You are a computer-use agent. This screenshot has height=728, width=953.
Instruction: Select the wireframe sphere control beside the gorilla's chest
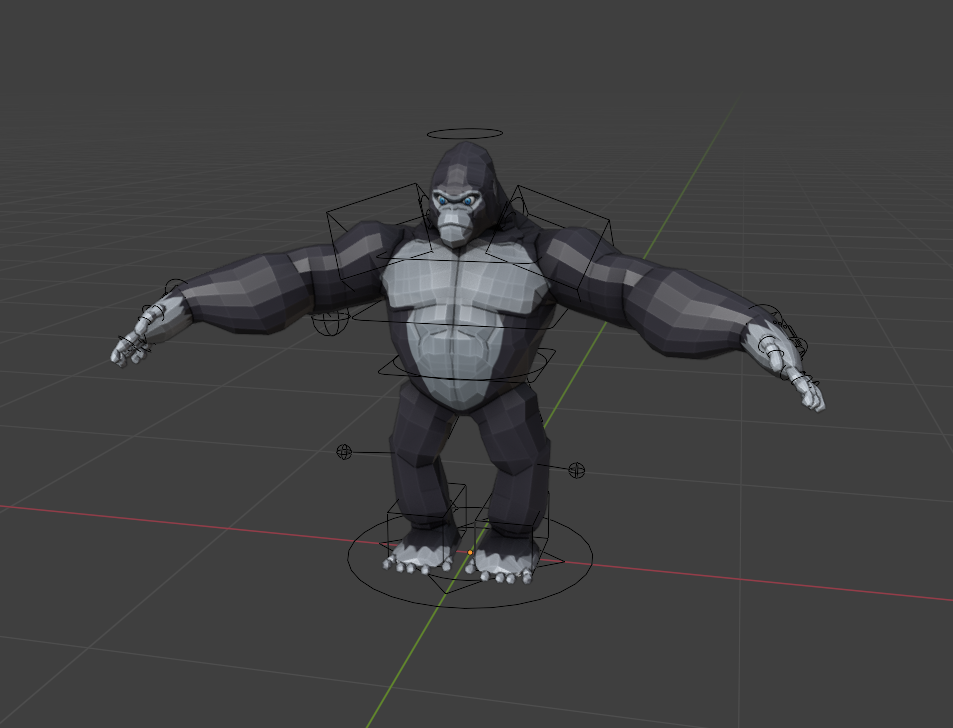[x=331, y=322]
